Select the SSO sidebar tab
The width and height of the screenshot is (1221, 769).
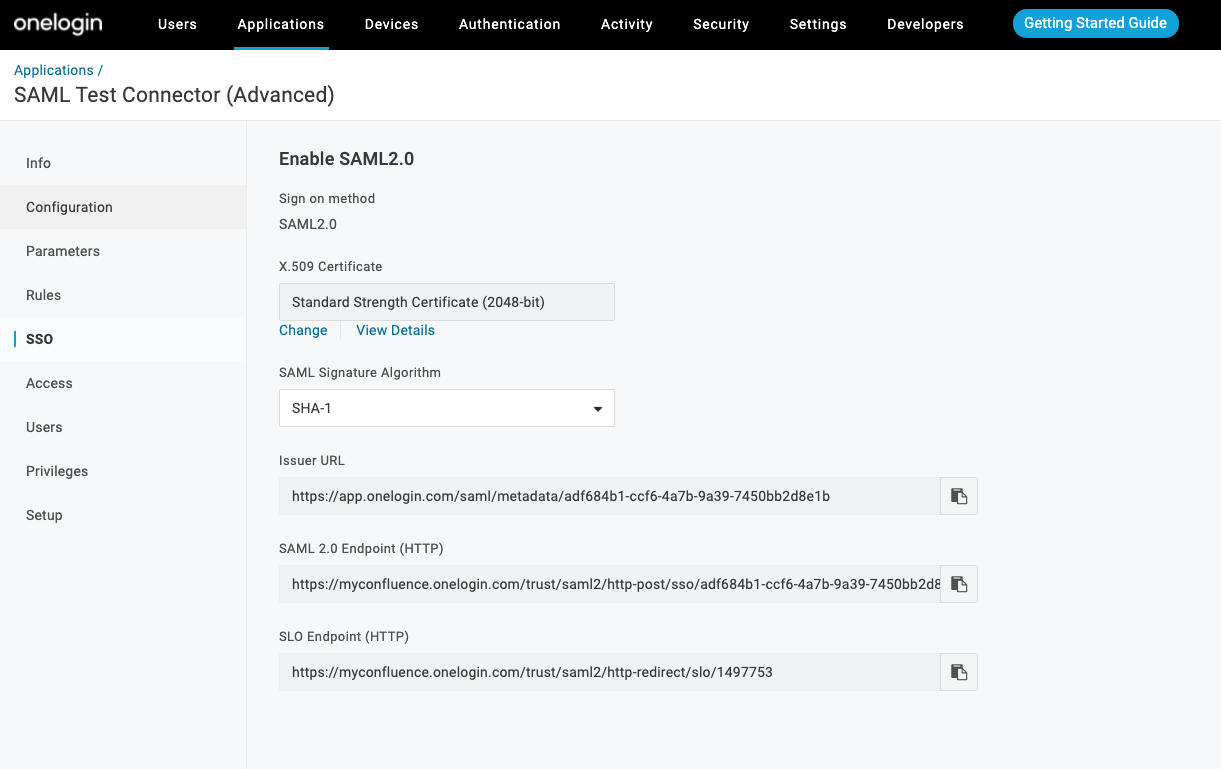123,339
